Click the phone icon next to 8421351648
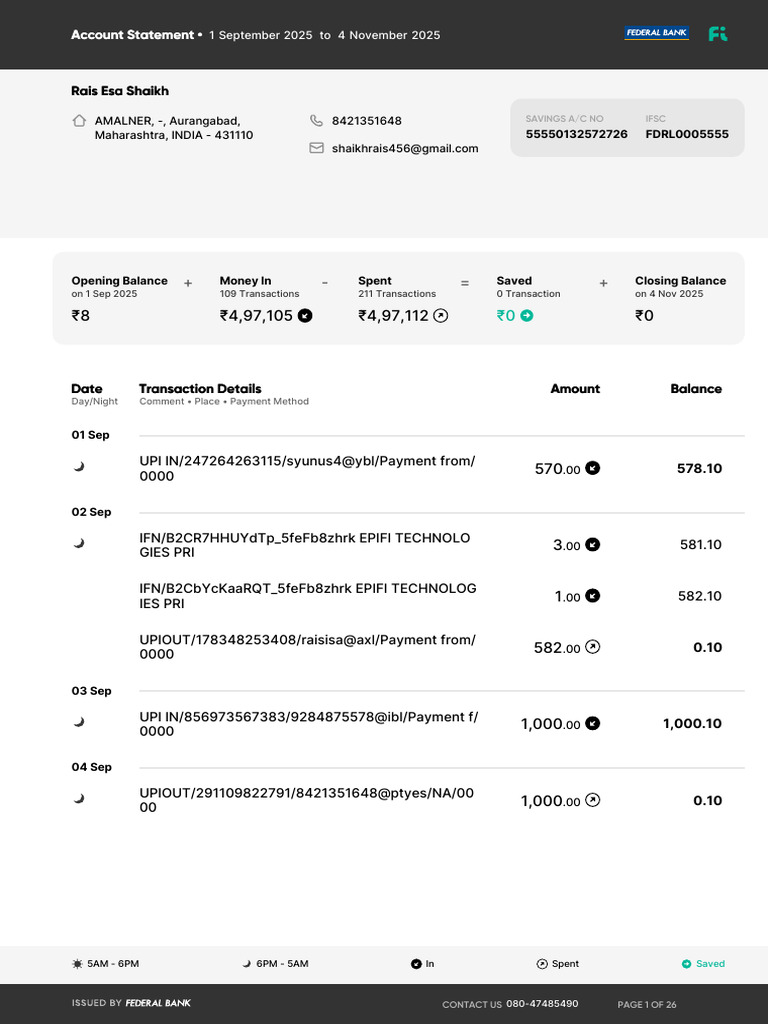768x1024 pixels. pyautogui.click(x=316, y=121)
